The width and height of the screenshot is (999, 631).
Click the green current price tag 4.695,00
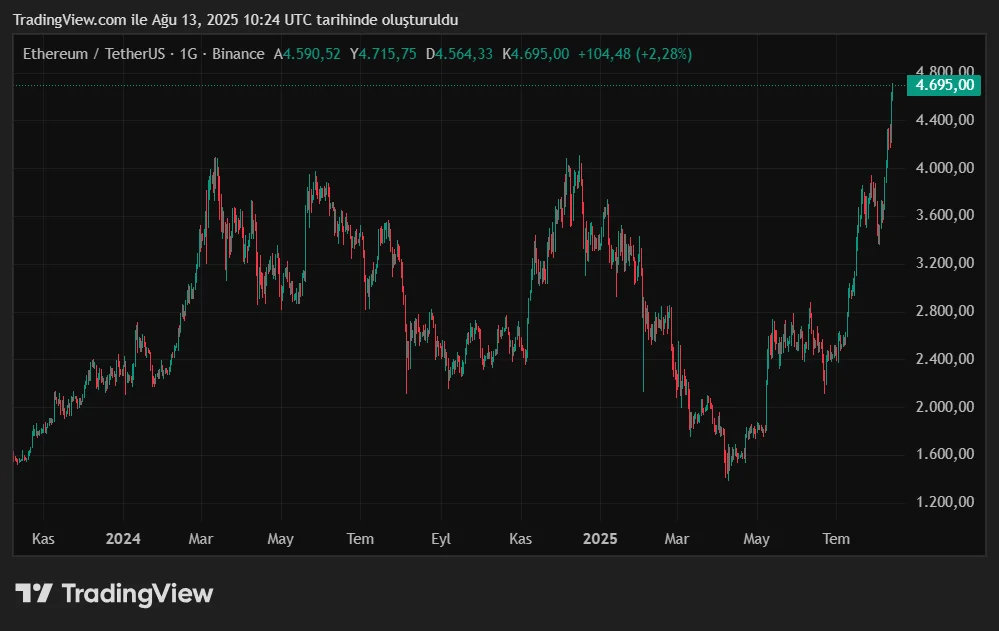click(944, 85)
